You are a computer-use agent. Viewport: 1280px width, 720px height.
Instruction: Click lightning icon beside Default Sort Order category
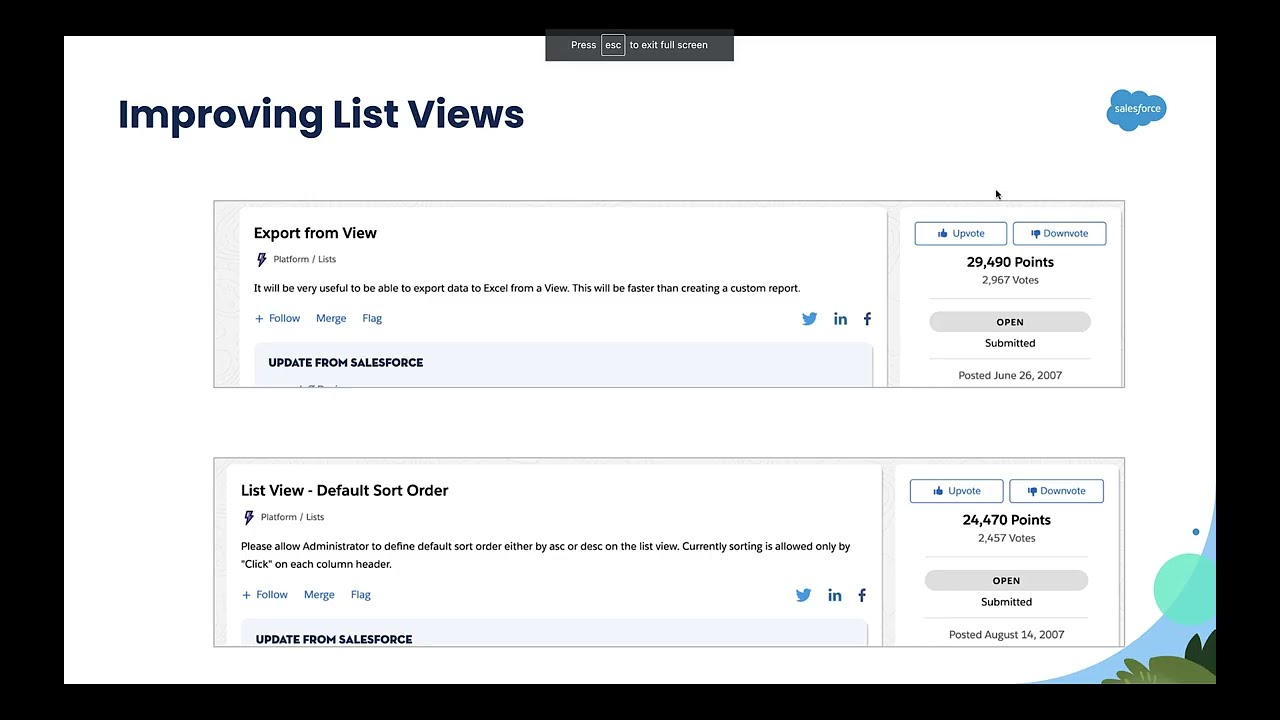(249, 517)
